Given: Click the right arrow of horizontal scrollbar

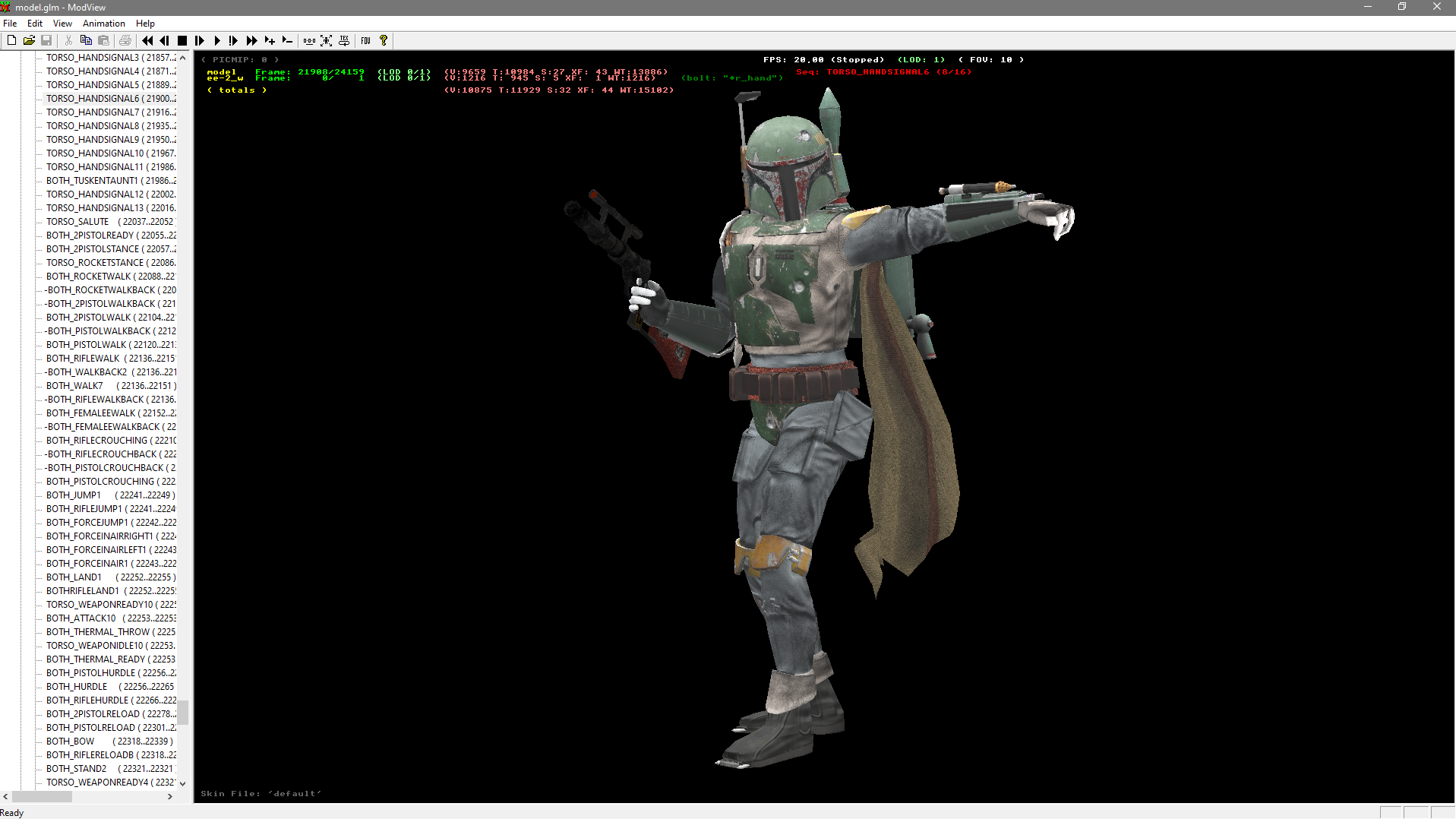Looking at the screenshot, I should [170, 797].
